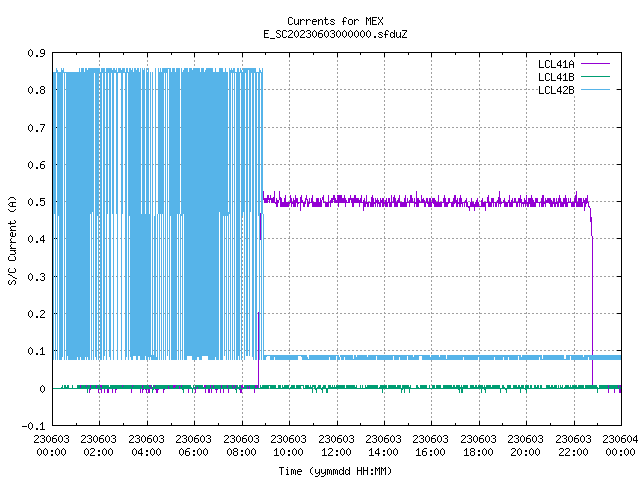Image resolution: width=640 pixels, height=480 pixels.
Task: Click the y-axis tick value 0.6
Action: point(36,165)
